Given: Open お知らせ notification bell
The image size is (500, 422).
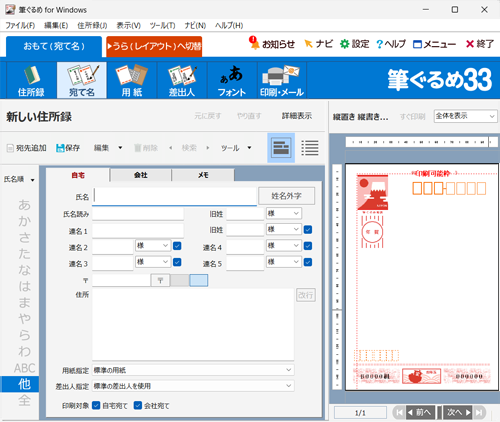Looking at the screenshot, I should [254, 43].
